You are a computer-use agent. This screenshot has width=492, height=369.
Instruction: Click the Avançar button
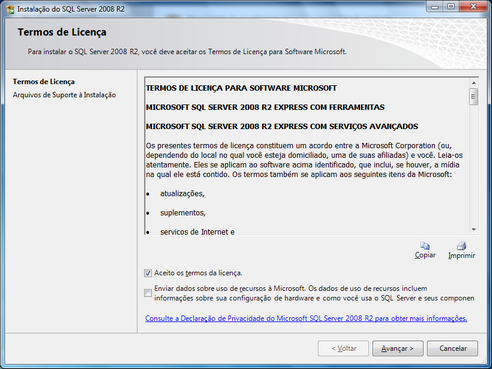(398, 348)
